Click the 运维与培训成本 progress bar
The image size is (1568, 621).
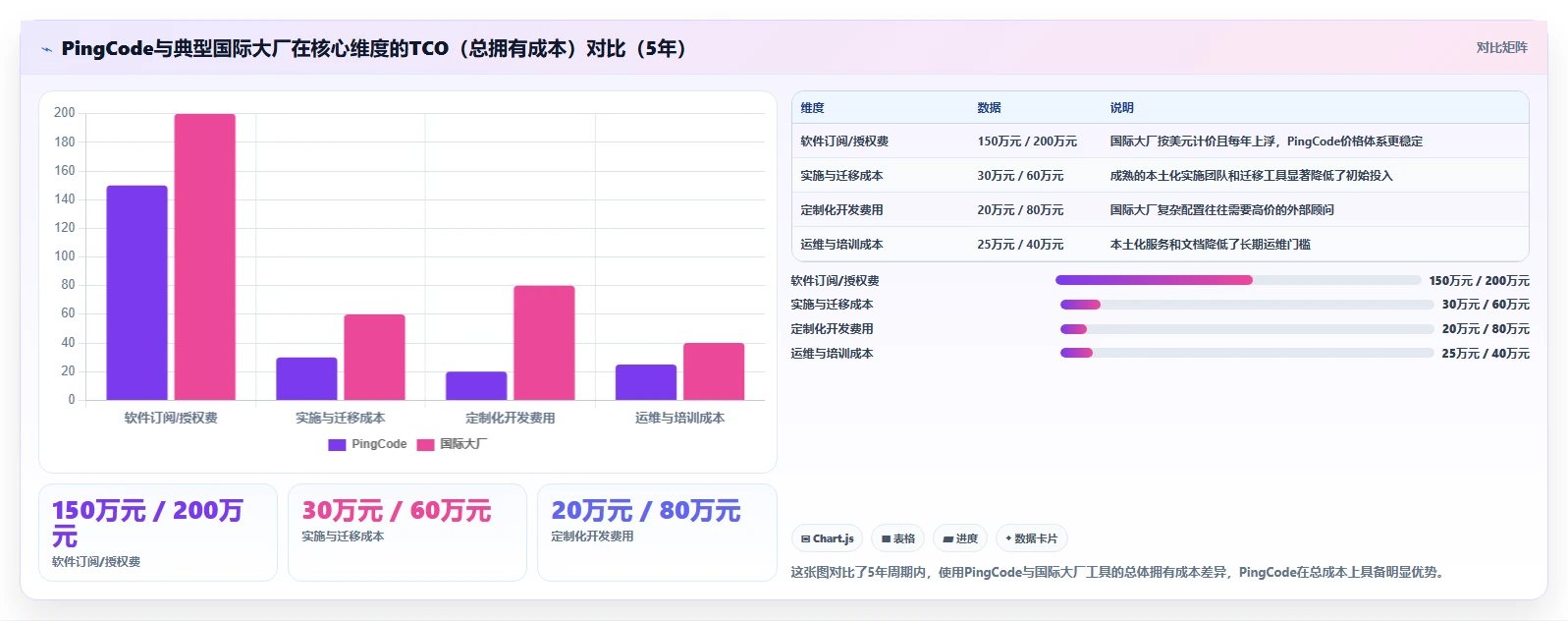pos(1247,353)
